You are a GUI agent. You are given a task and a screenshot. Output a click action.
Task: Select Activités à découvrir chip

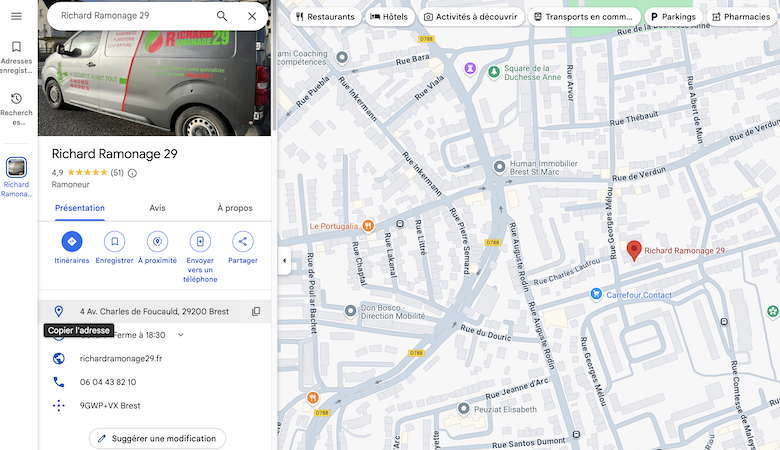tap(471, 16)
